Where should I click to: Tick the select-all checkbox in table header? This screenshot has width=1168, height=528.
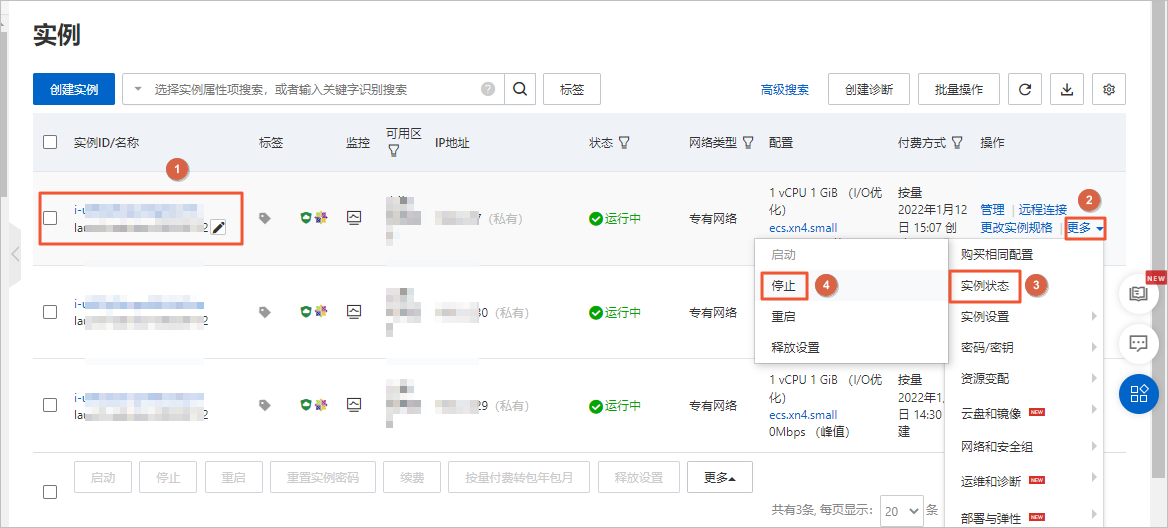[x=50, y=142]
